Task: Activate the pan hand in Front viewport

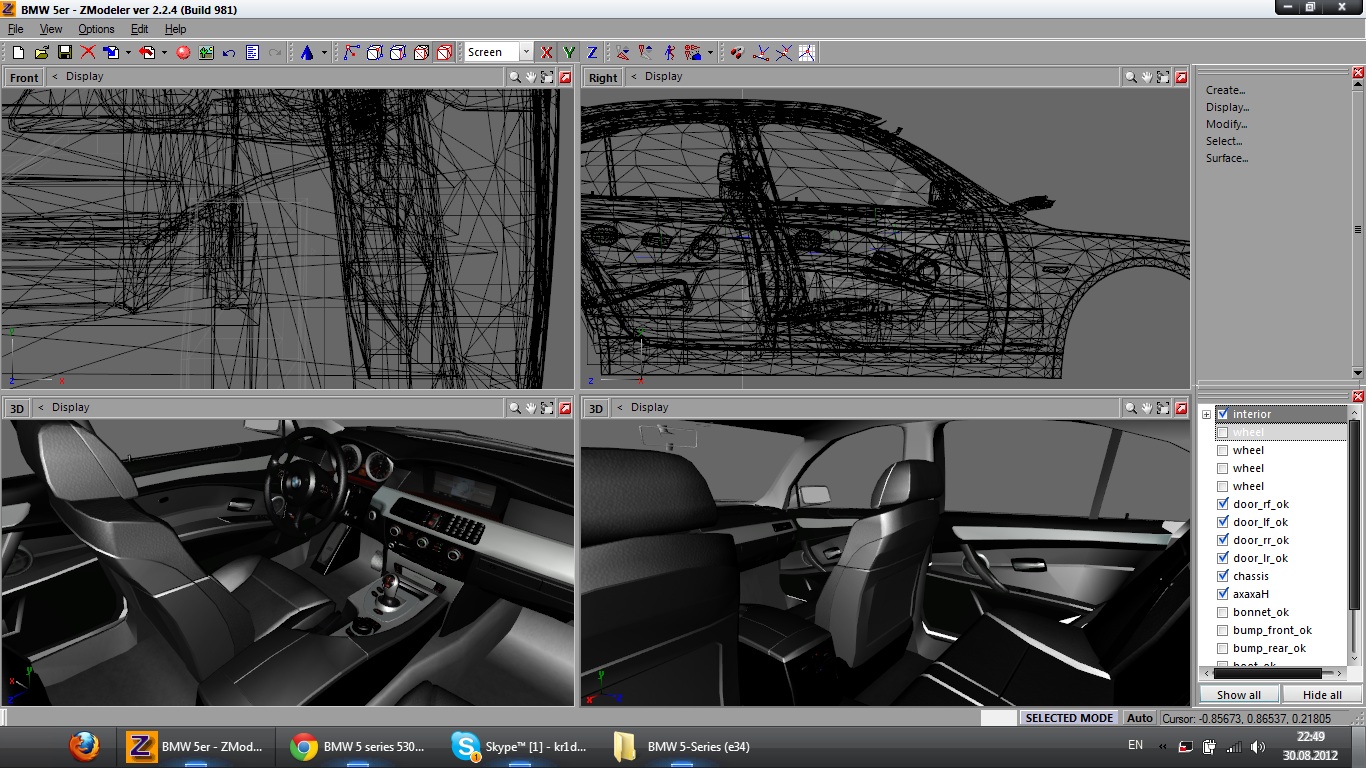Action: [x=531, y=77]
